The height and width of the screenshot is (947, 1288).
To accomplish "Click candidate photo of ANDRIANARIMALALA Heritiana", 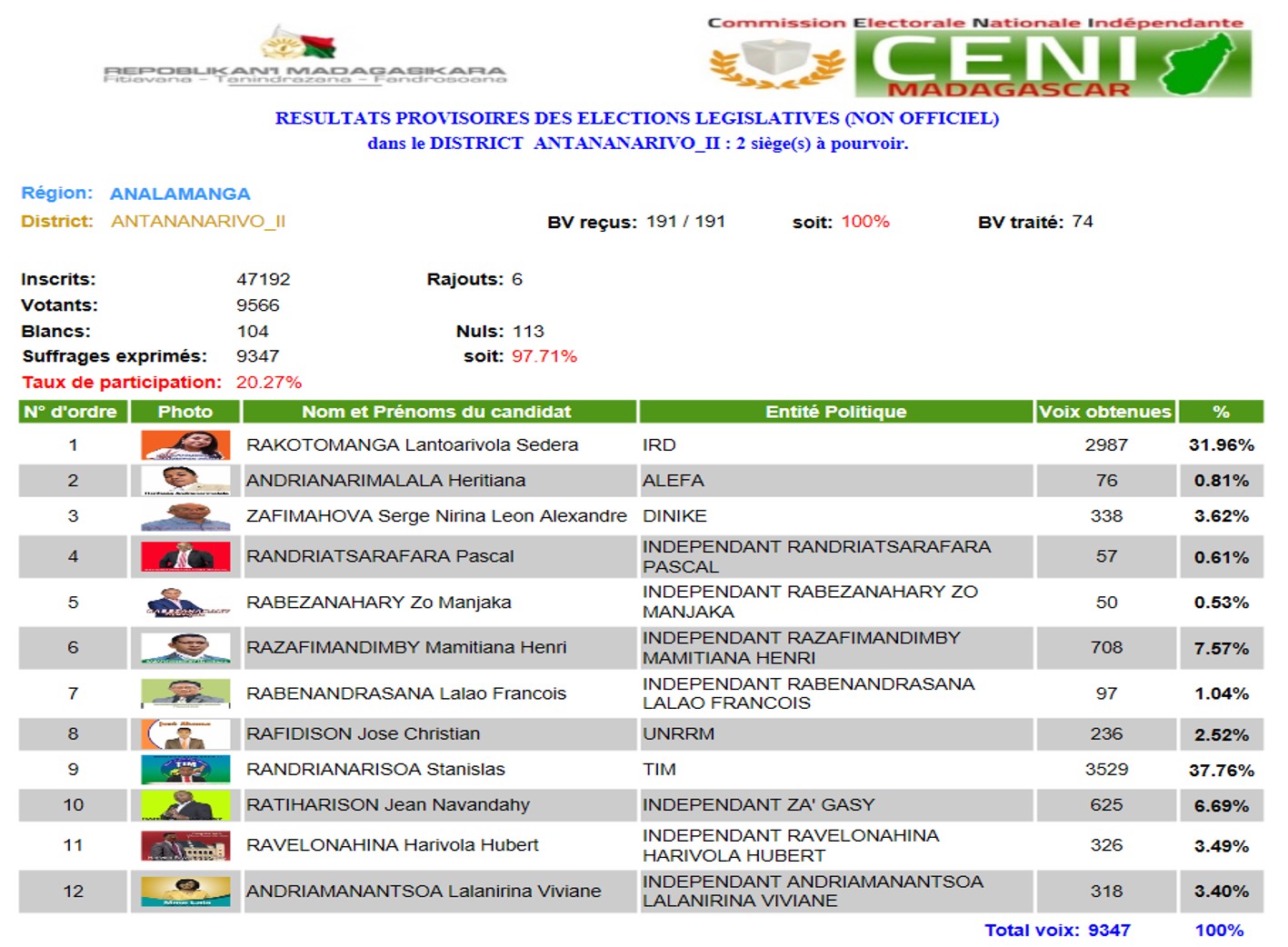I will pyautogui.click(x=185, y=481).
